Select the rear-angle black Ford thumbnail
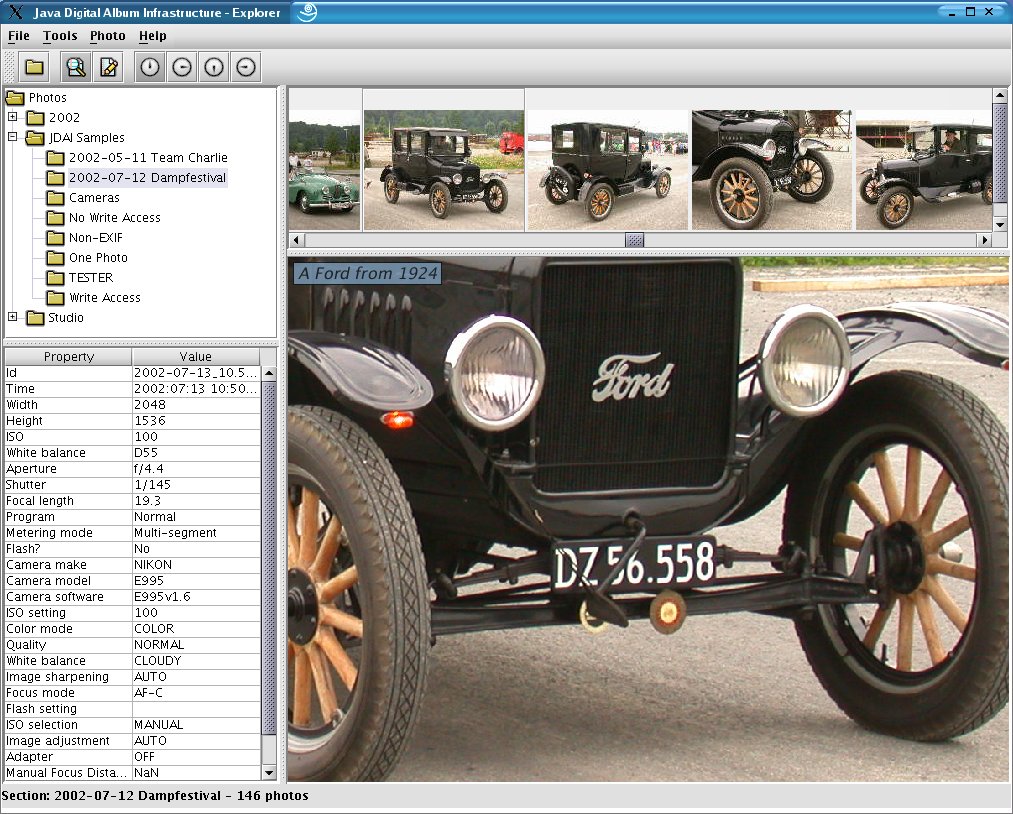Image resolution: width=1013 pixels, height=814 pixels. pyautogui.click(x=607, y=169)
